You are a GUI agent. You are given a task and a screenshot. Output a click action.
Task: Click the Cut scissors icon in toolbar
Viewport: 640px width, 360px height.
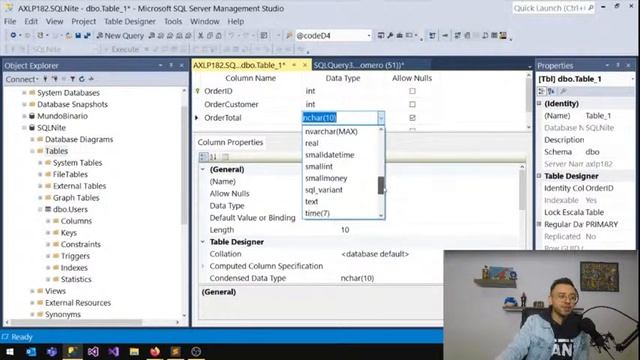click(x=200, y=36)
